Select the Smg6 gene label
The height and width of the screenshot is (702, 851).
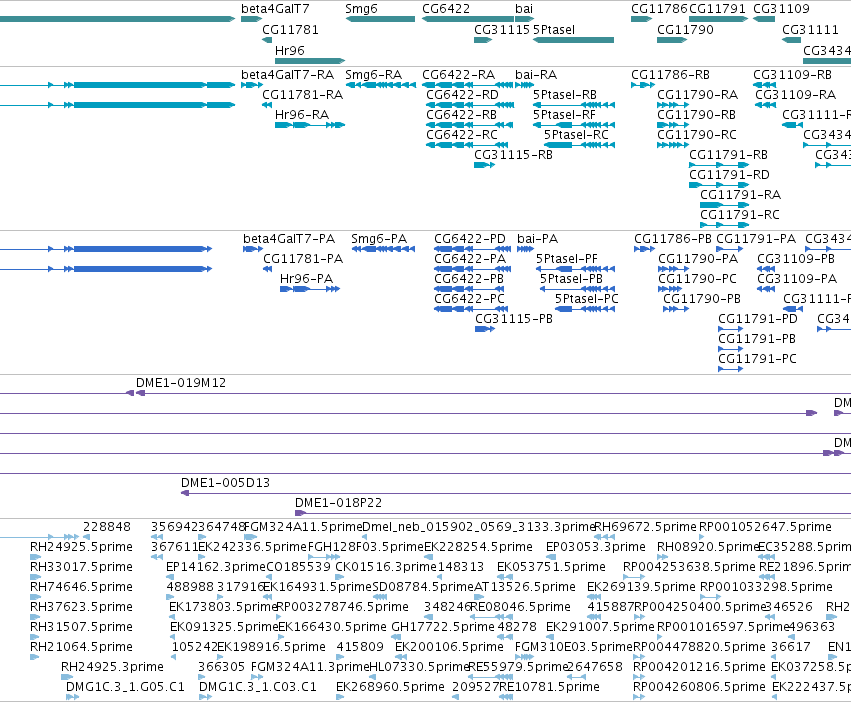coord(361,9)
